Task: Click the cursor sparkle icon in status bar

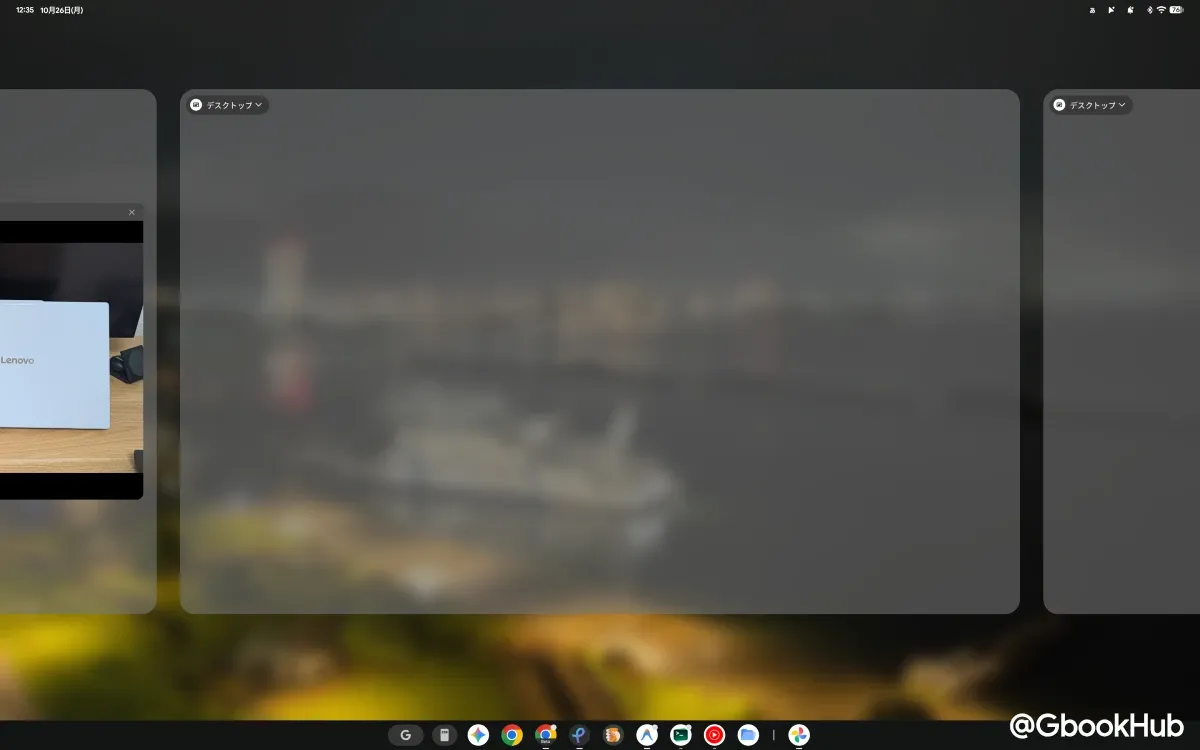Action: 1111,10
